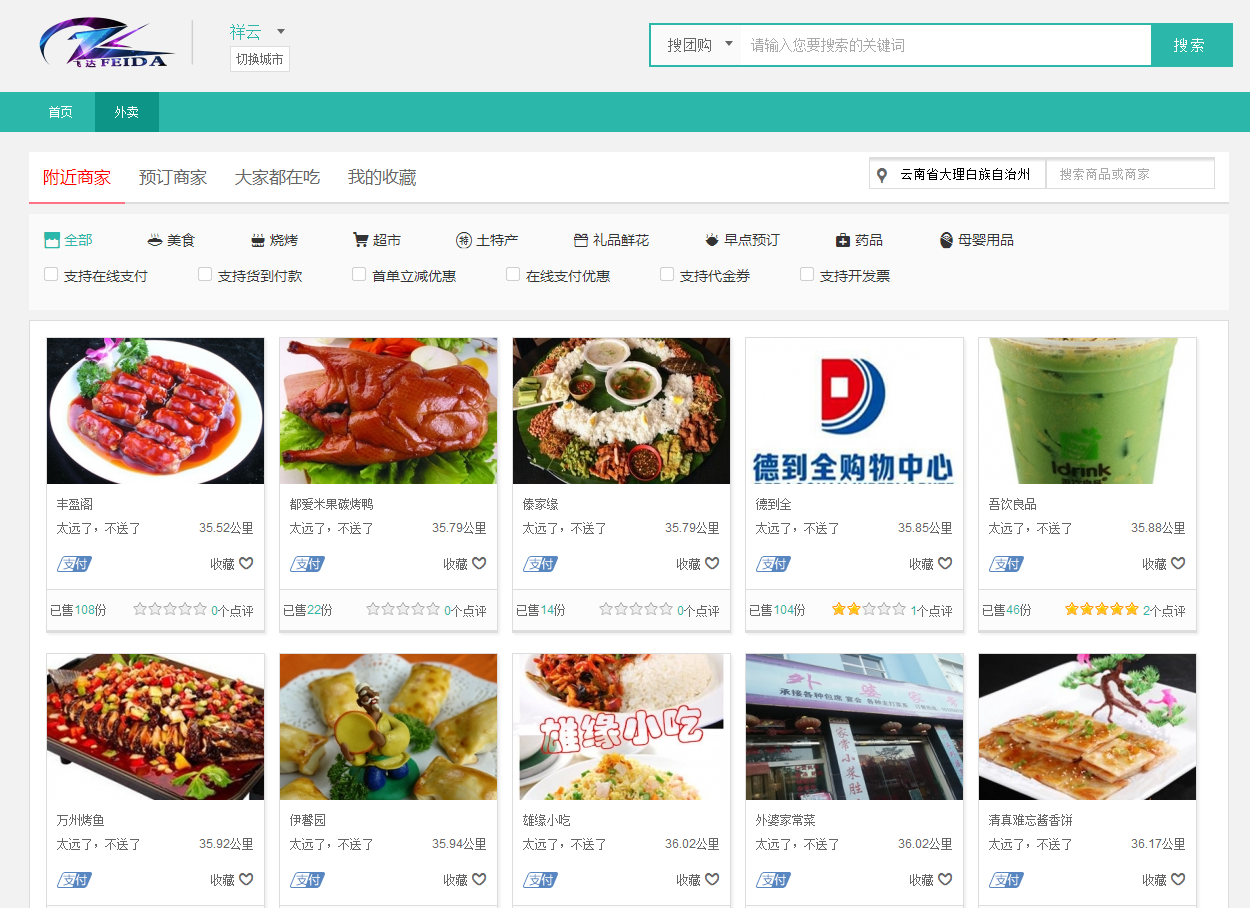Image resolution: width=1250 pixels, height=908 pixels.
Task: Choose the 母婴用品 baby category icon
Action: 946,240
